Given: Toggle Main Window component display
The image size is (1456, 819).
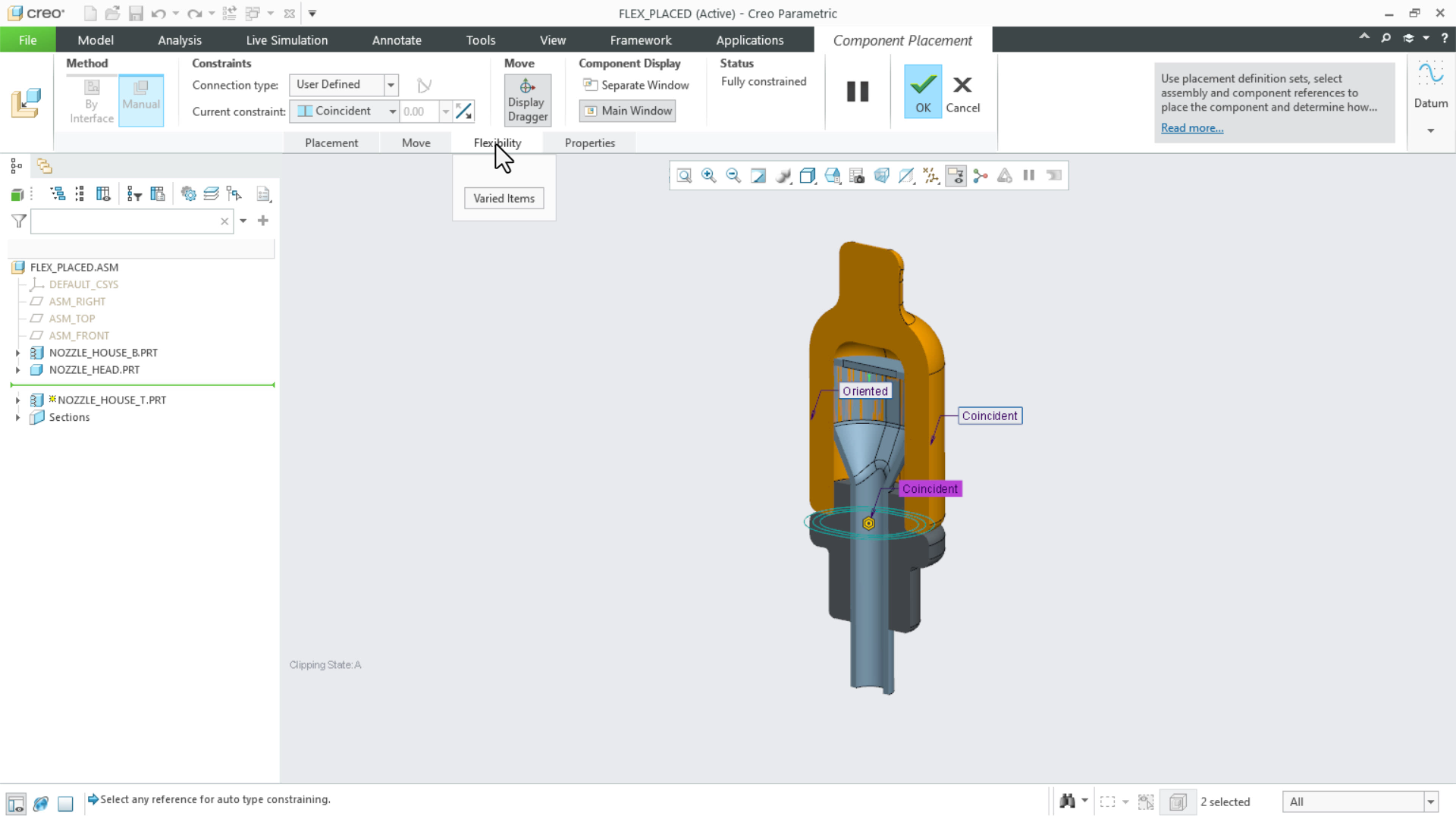Looking at the screenshot, I should tap(628, 111).
